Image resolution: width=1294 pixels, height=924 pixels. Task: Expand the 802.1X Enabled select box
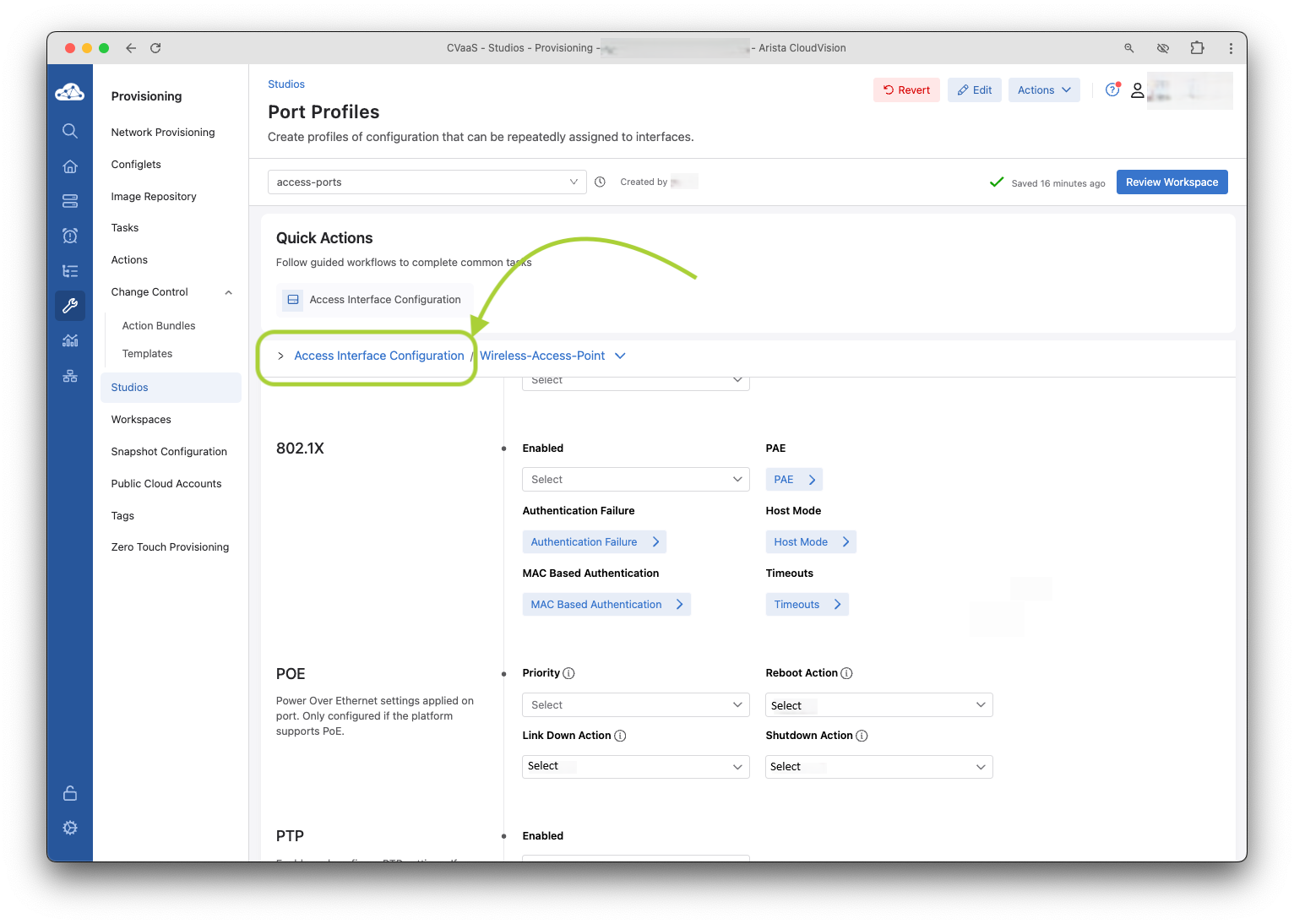click(x=635, y=480)
